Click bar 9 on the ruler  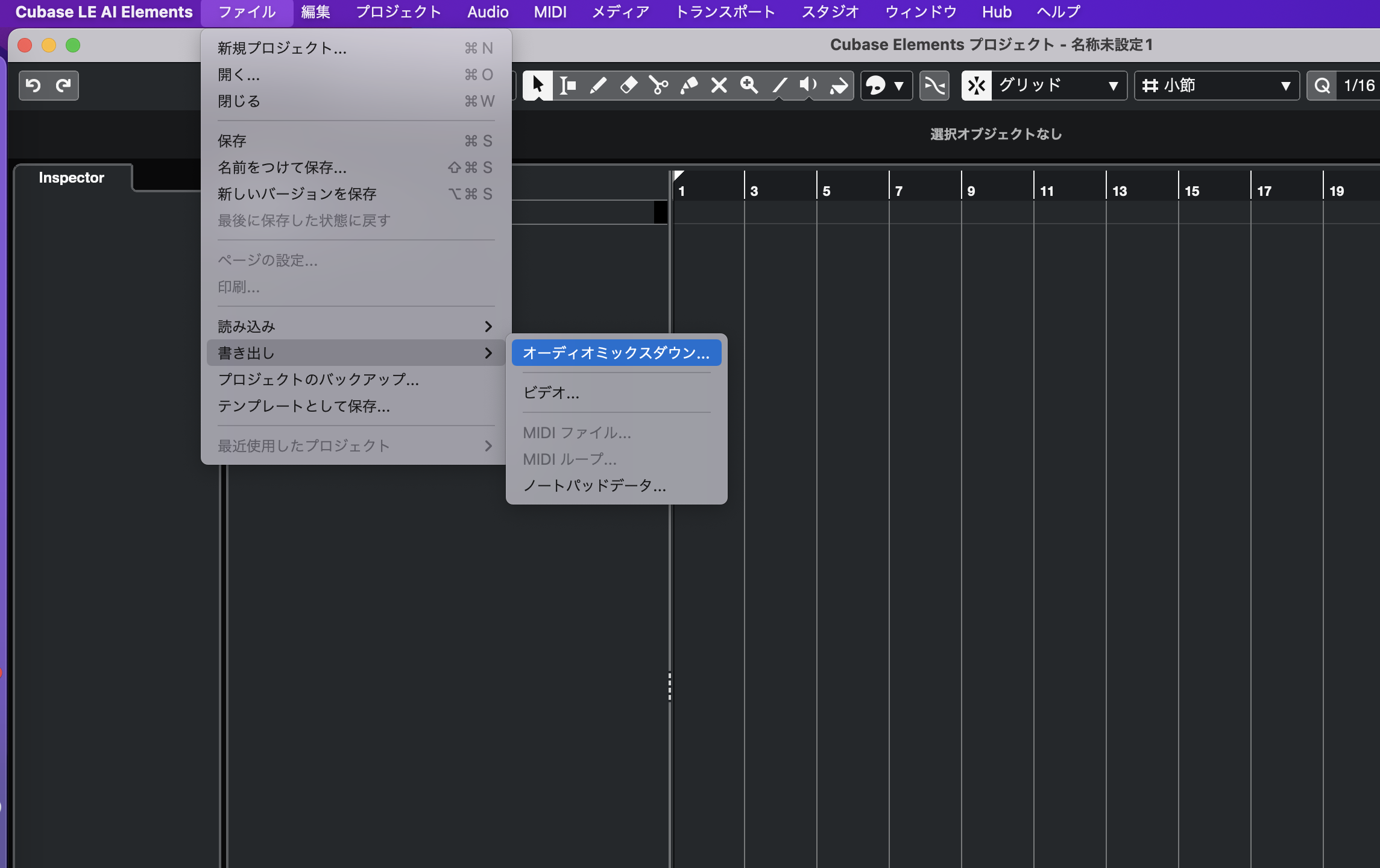point(971,191)
